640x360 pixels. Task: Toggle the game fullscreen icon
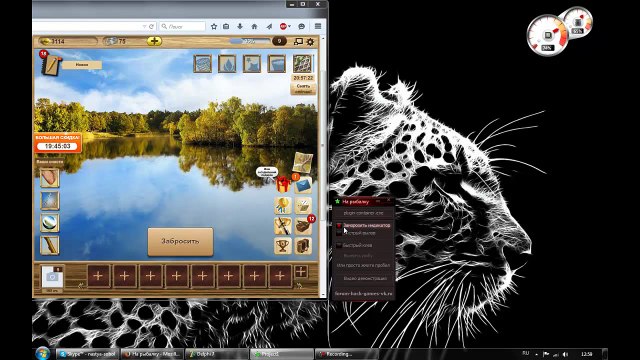tap(298, 42)
